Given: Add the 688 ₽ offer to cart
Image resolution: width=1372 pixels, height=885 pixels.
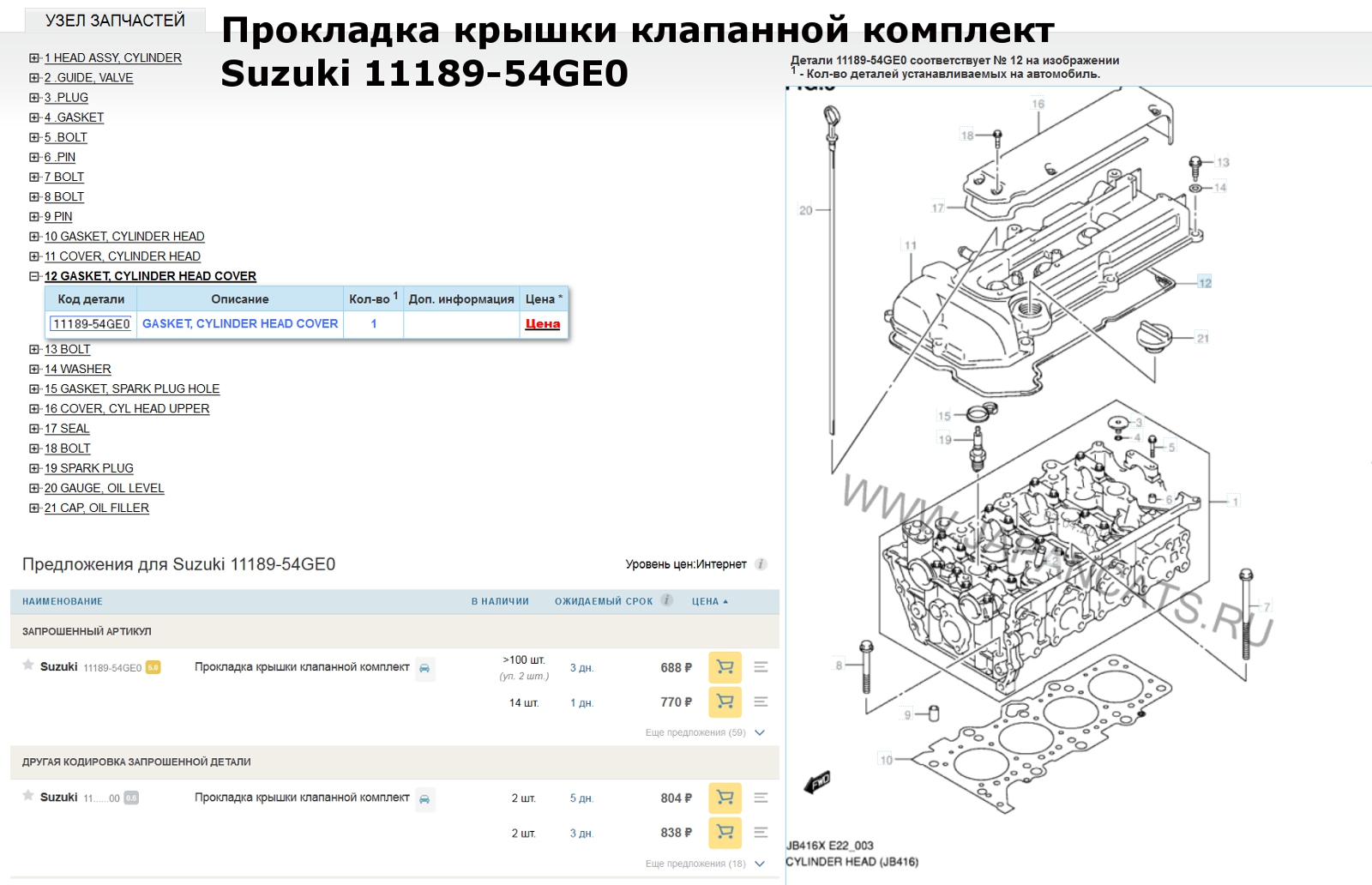Looking at the screenshot, I should [725, 667].
